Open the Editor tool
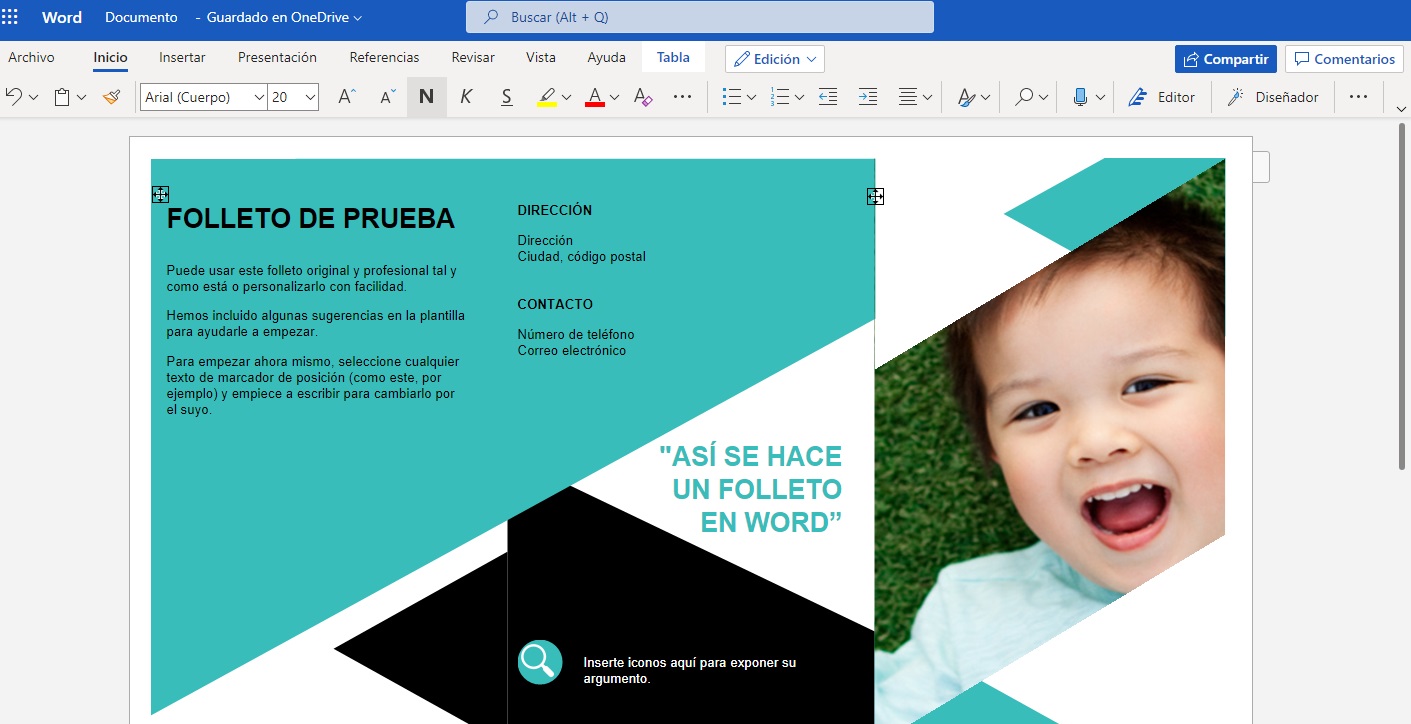The image size is (1411, 724). [1162, 97]
